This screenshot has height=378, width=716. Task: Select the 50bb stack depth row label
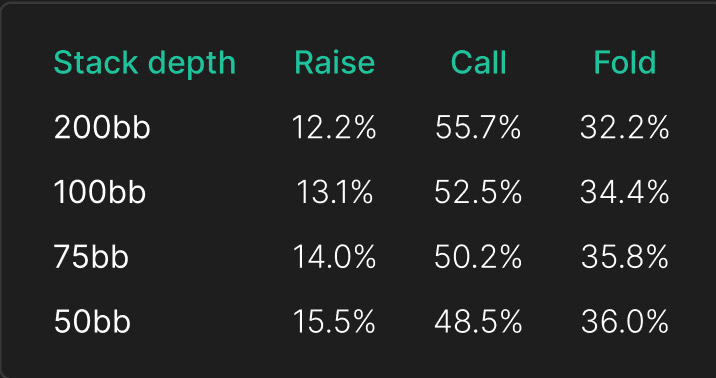[92, 321]
